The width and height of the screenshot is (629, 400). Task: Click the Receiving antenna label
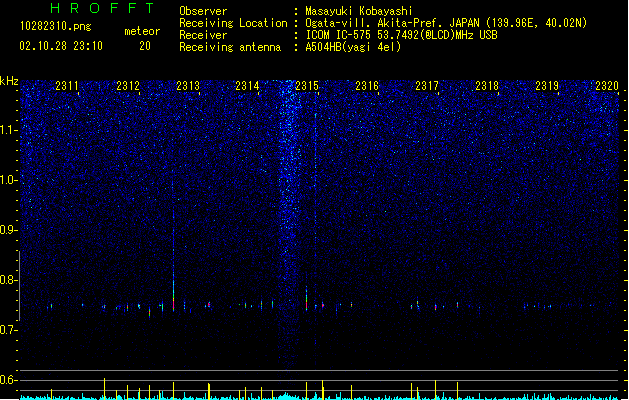(230, 47)
